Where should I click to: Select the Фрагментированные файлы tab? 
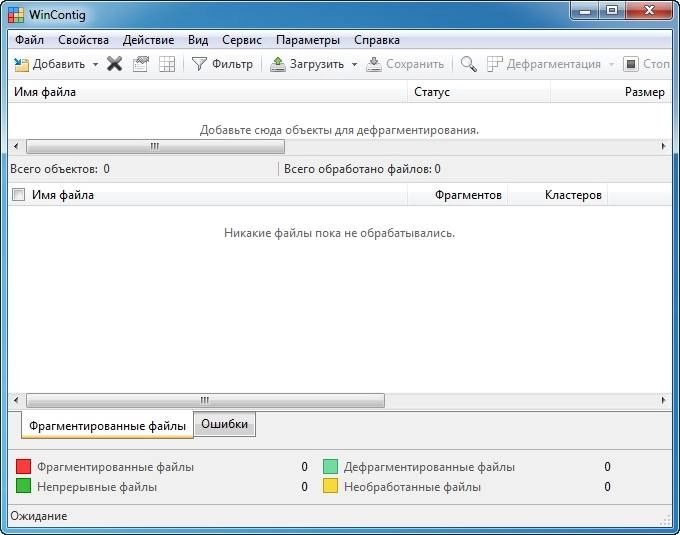click(x=107, y=426)
